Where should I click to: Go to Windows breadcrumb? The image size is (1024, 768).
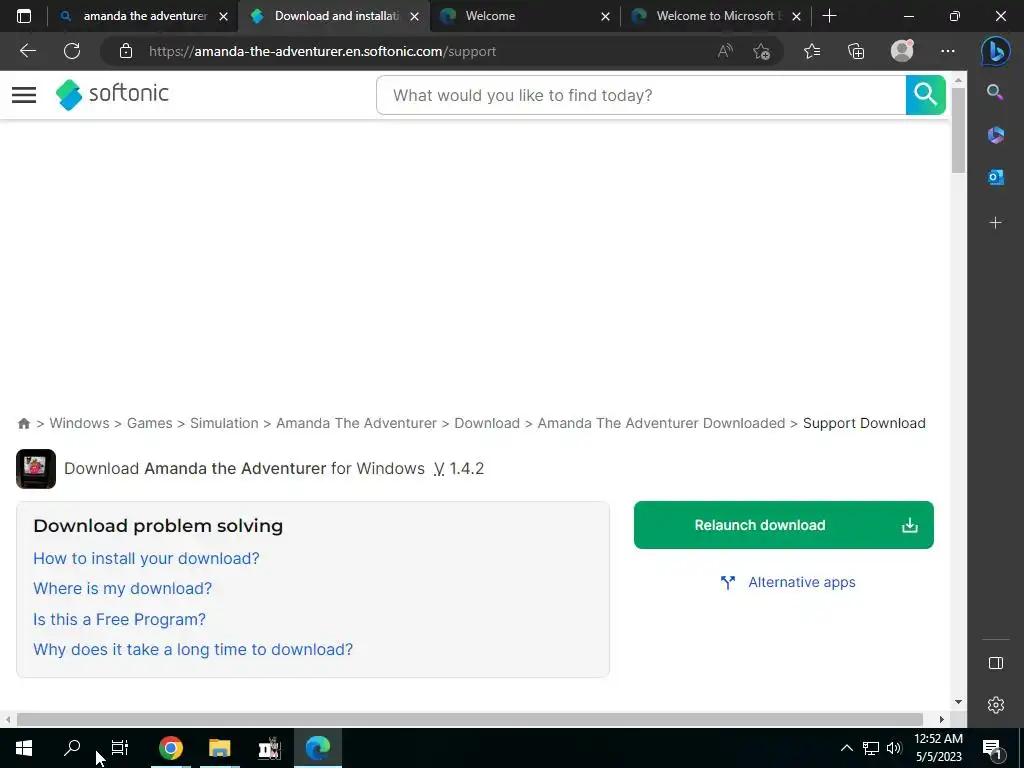pyautogui.click(x=80, y=423)
